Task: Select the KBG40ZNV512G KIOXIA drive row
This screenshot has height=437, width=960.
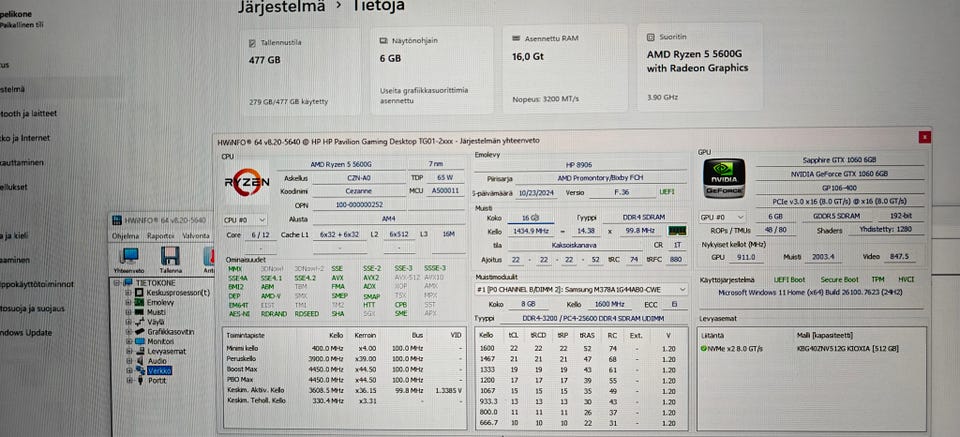Action: pos(811,348)
